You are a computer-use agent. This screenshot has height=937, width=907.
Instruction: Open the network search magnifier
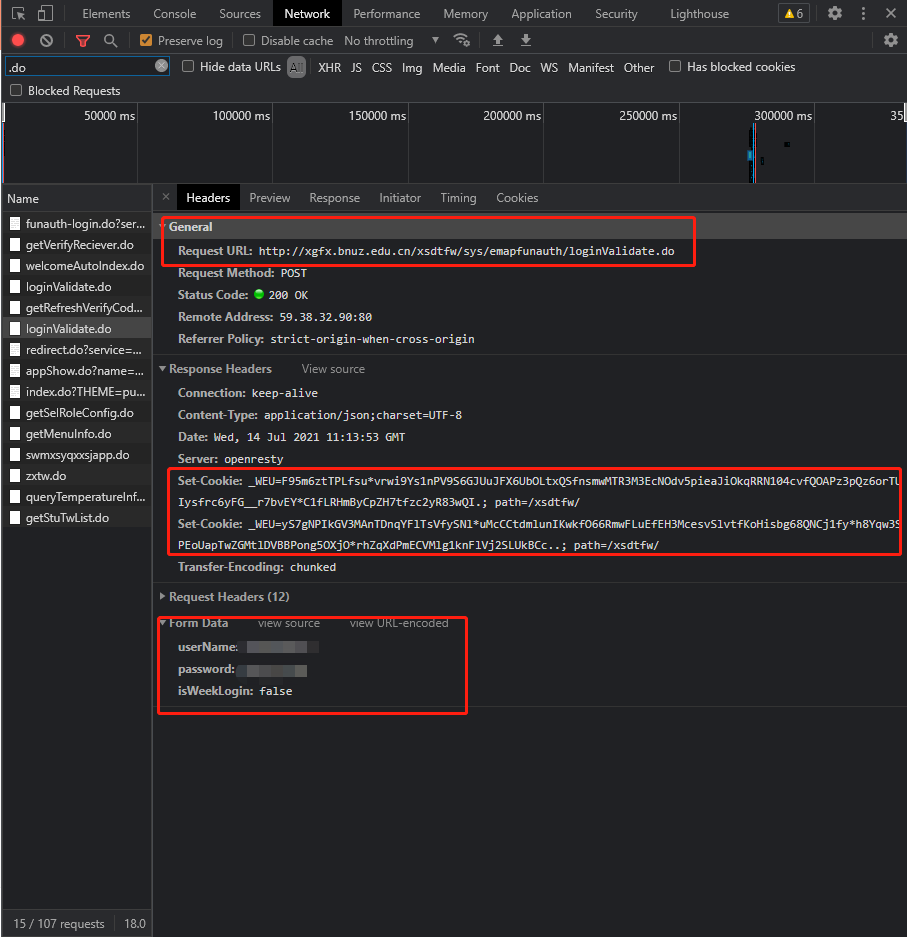point(111,41)
